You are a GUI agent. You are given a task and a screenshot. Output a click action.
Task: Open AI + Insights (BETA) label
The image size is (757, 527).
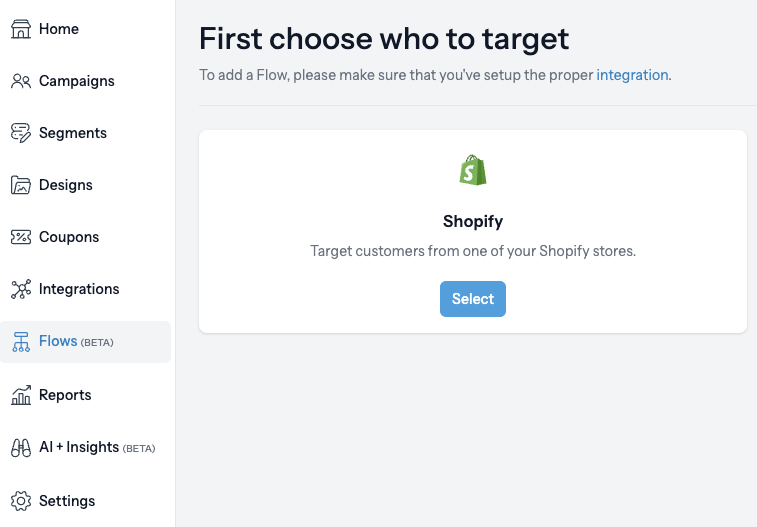tap(97, 447)
